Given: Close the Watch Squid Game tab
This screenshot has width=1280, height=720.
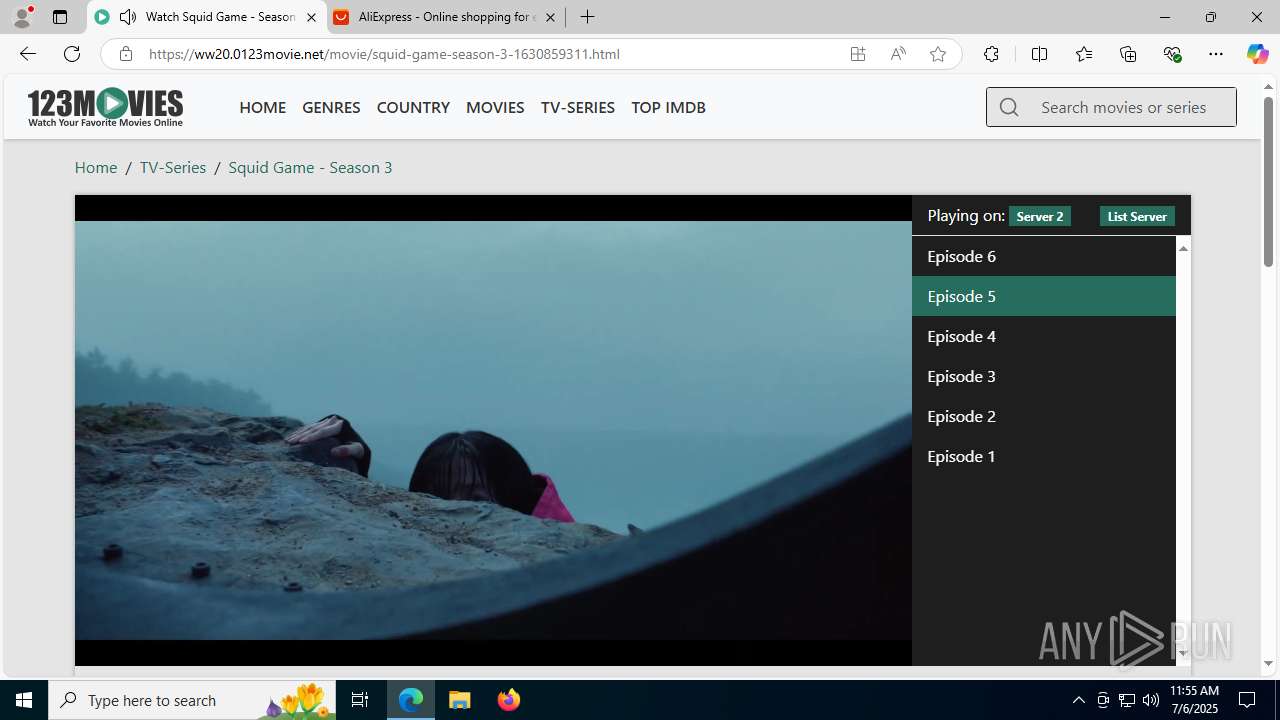Looking at the screenshot, I should point(311,17).
